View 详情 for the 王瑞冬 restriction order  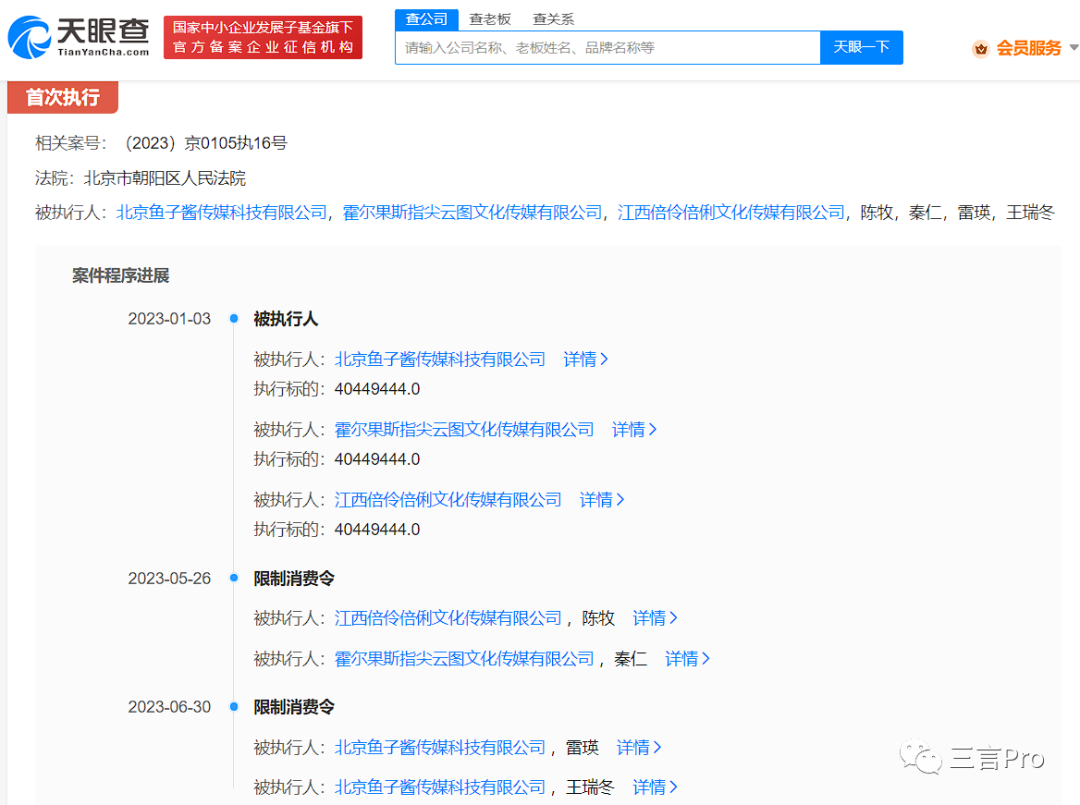(655, 787)
